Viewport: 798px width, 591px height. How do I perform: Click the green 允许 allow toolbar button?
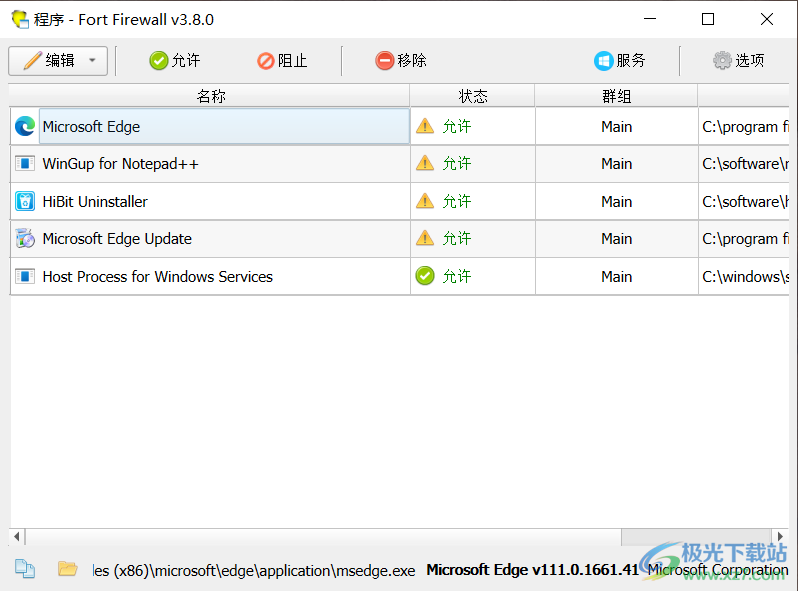coord(175,61)
